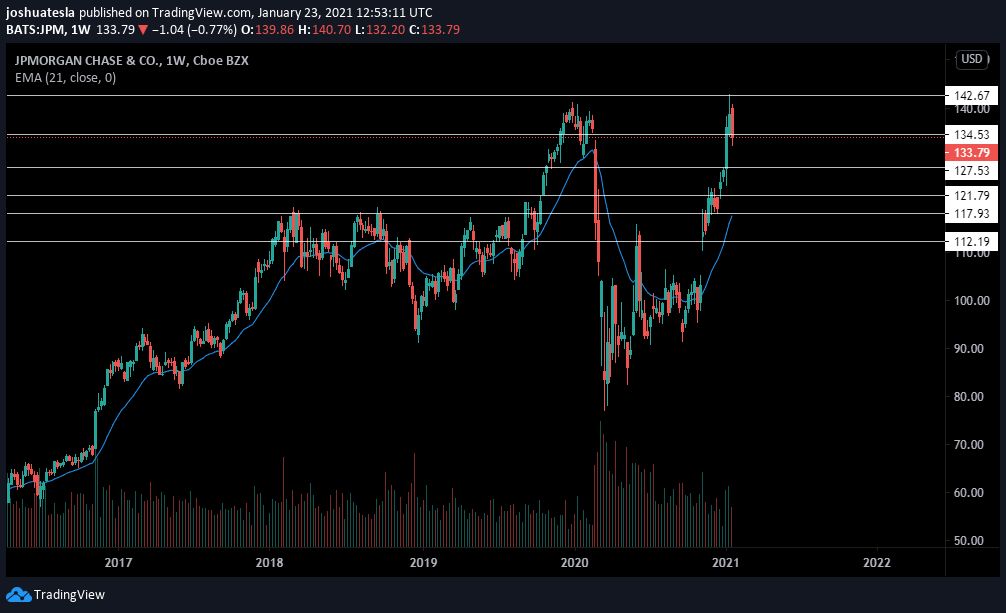Screen dimensions: 1006x613
Task: Select the 142.67 price level label
Action: (971, 96)
